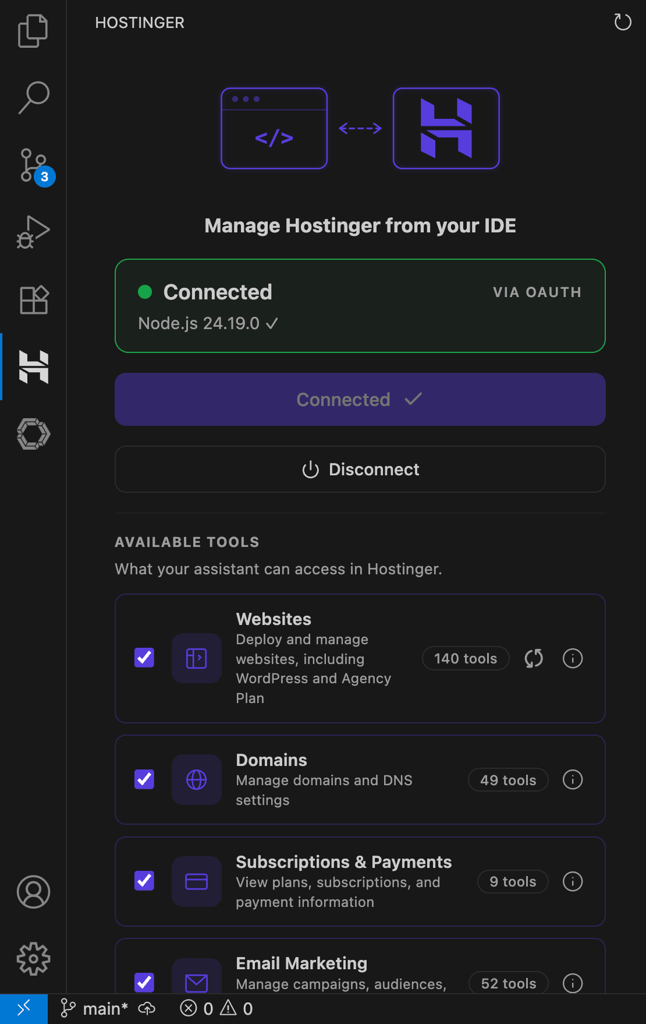Open Source Control view with 3 changes
This screenshot has height=1024, width=646.
point(34,166)
